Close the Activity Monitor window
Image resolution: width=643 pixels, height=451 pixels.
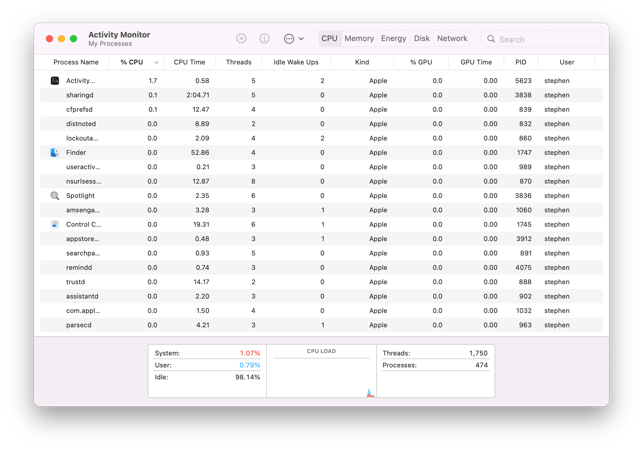49,39
